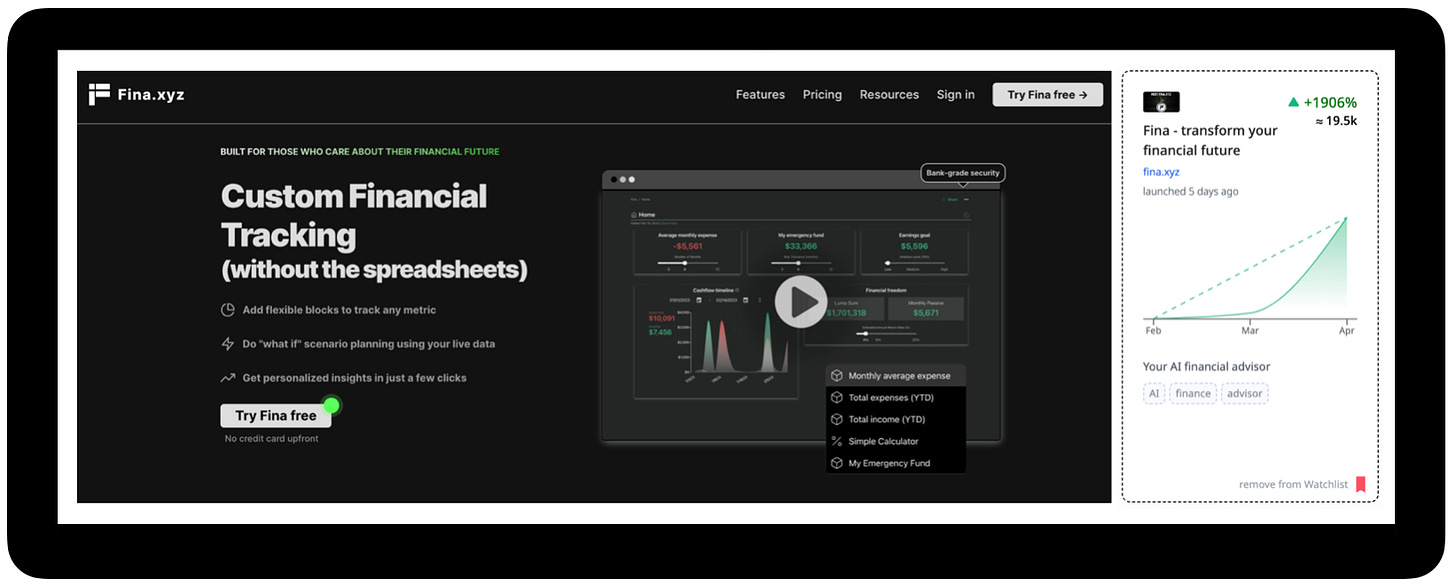Select Monthly average expense block
The width and height of the screenshot is (1456, 587).
(896, 376)
